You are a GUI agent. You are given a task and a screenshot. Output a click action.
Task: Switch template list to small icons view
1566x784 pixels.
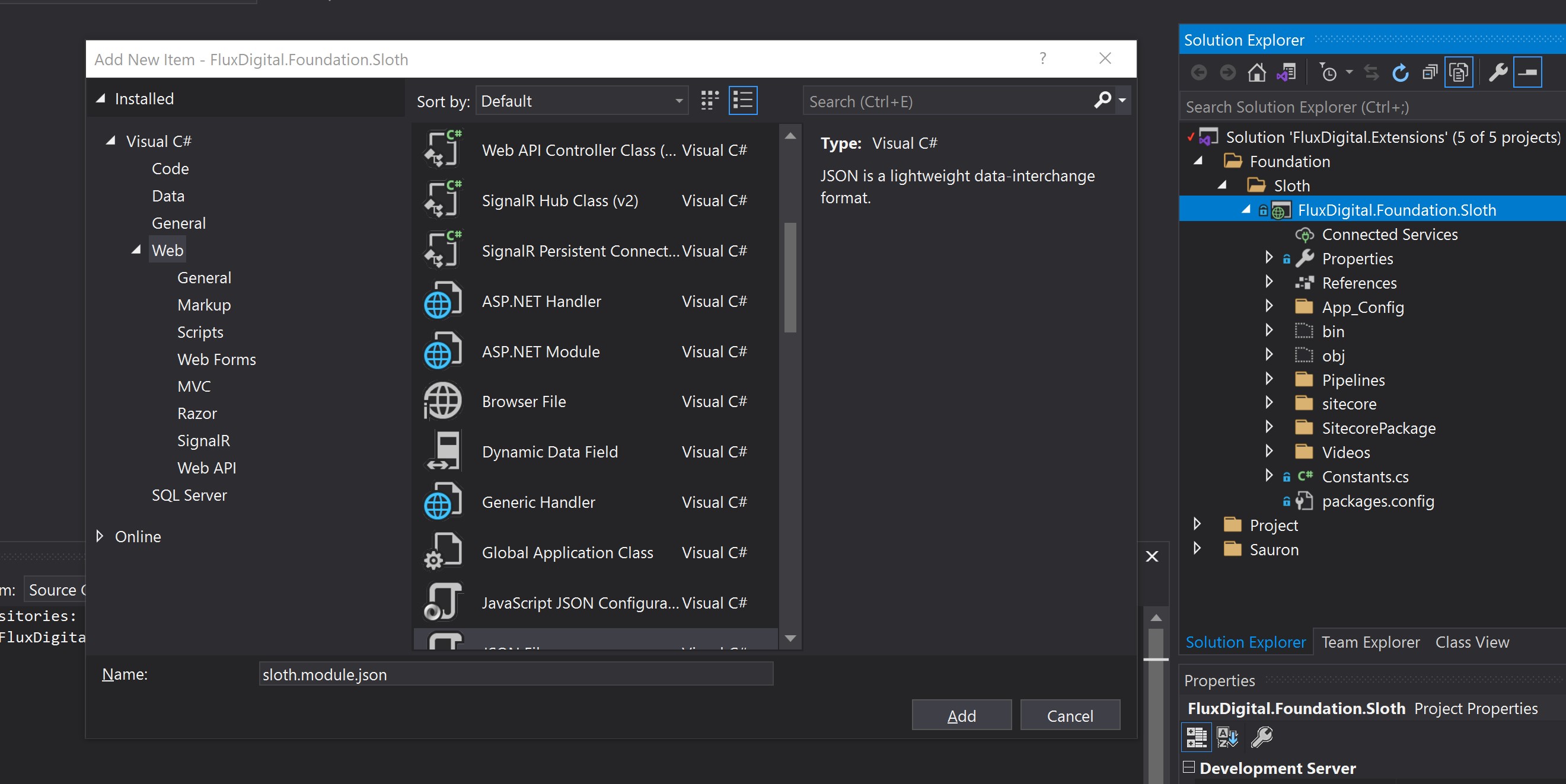coord(709,100)
